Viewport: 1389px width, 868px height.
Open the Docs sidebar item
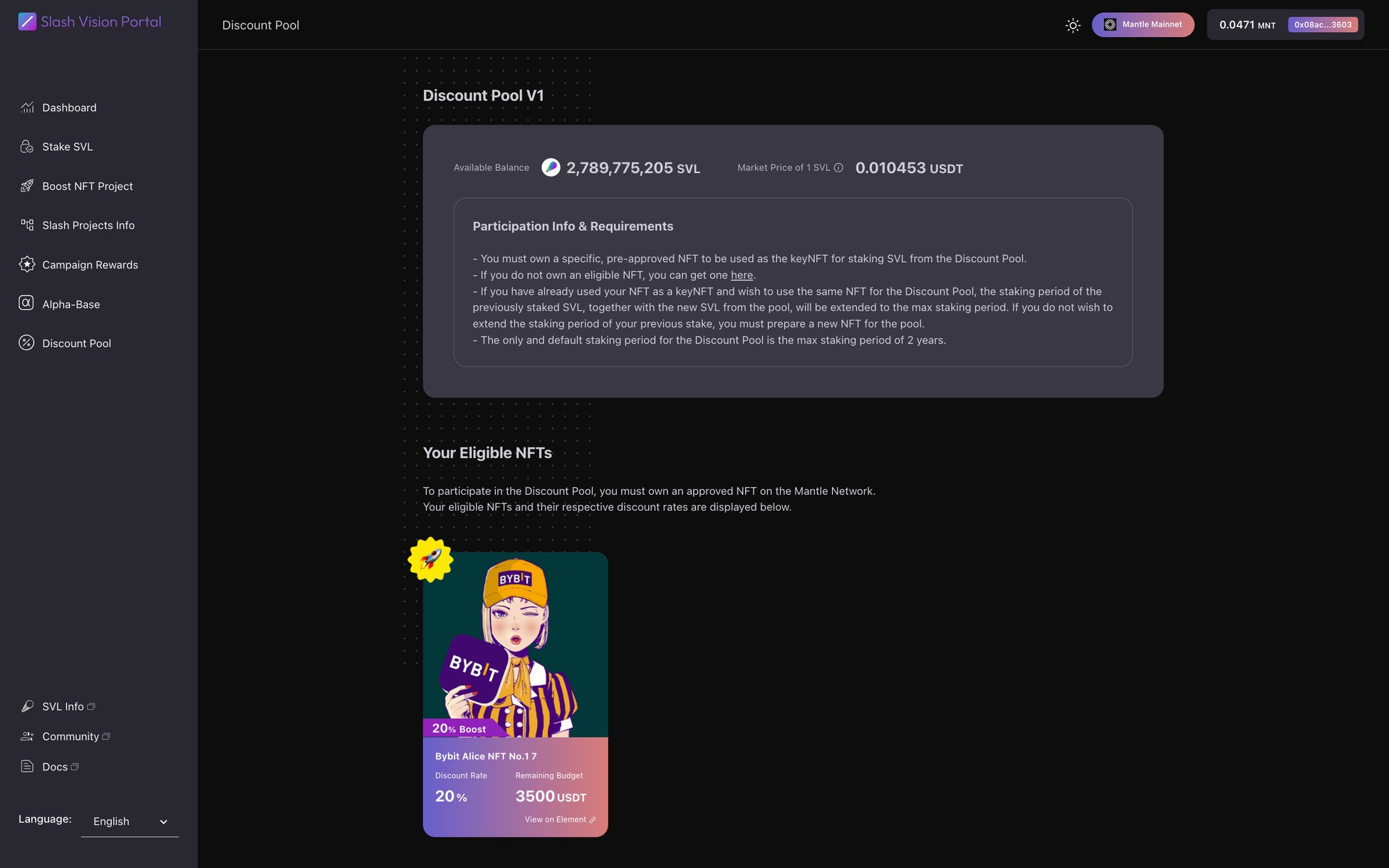[55, 767]
